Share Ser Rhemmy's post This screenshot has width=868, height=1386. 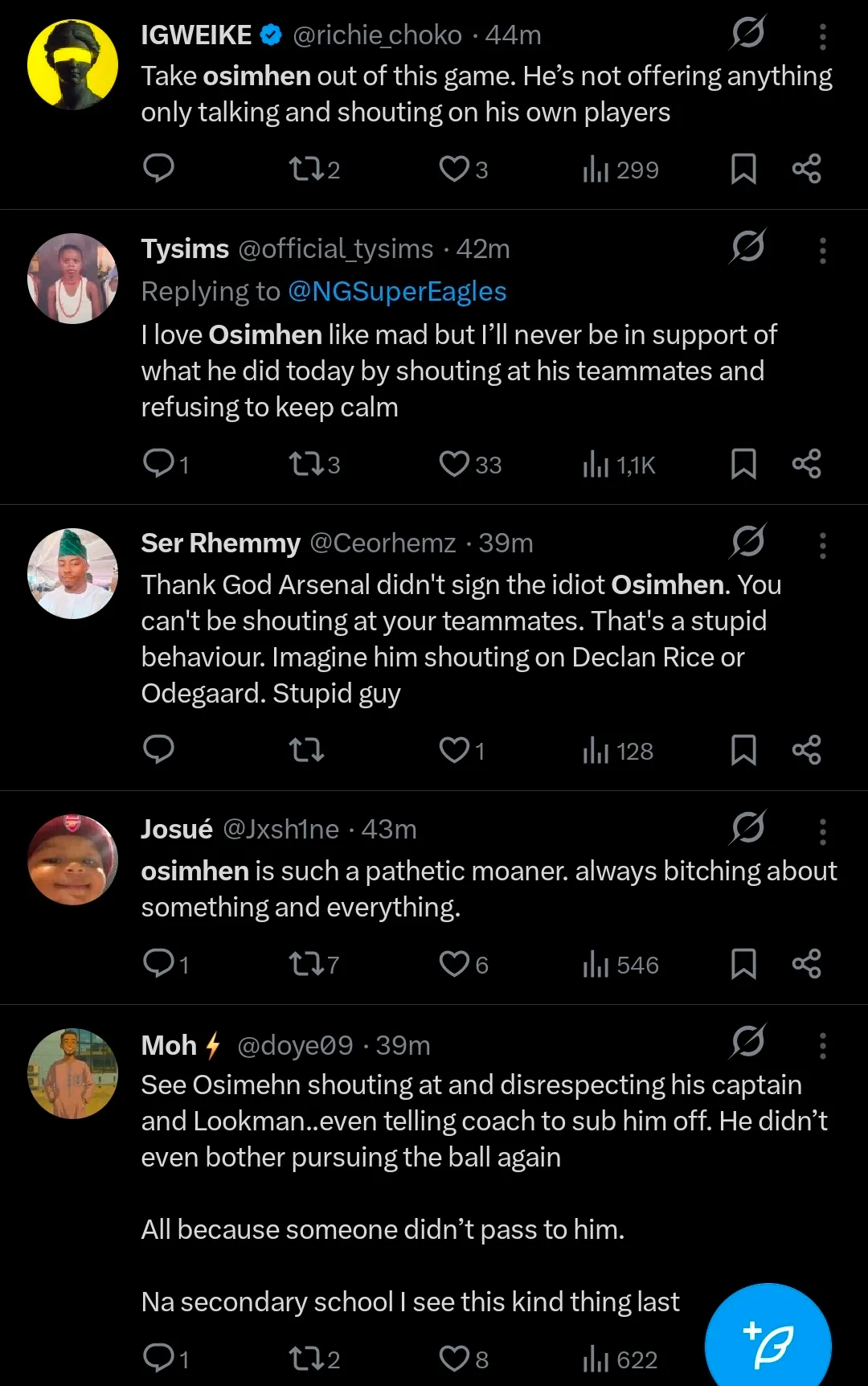(806, 750)
